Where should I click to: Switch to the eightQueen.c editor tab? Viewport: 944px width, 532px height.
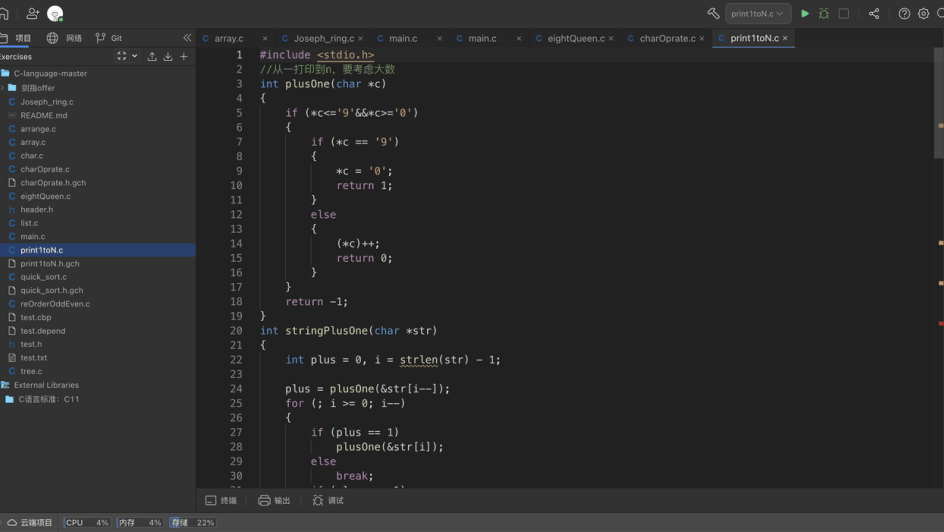[576, 38]
